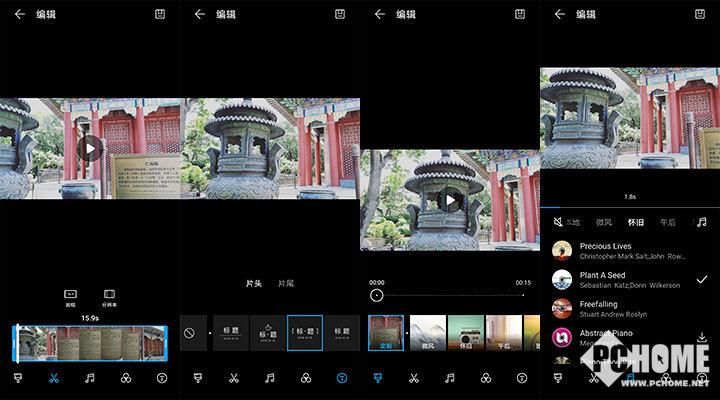Screen dimensions: 720x400
Task: Open theme tool on the music-list screen
Action: coord(558,378)
